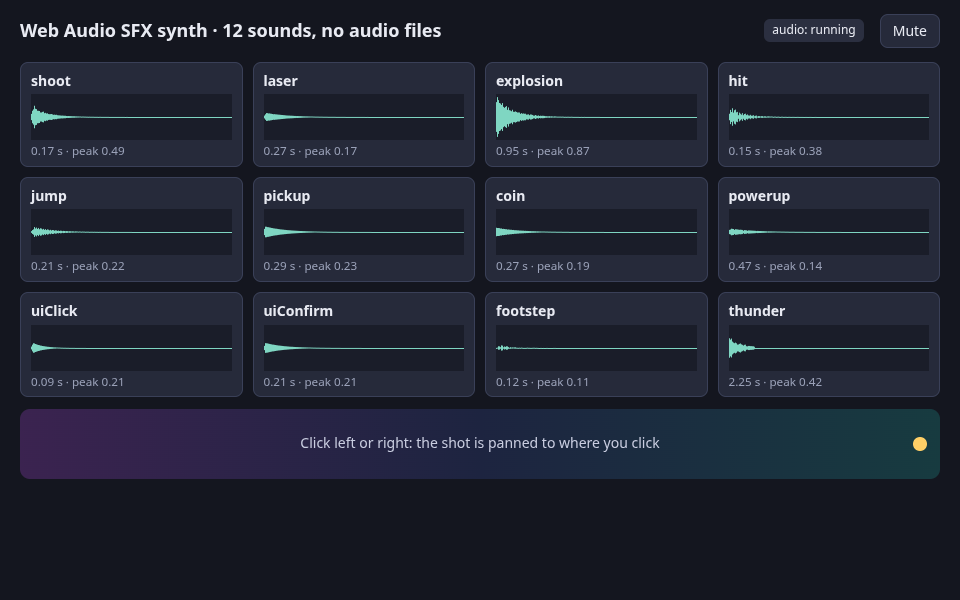Image resolution: width=960 pixels, height=600 pixels.
Task: Click the '0.09 s · peak 0.21' text
Action: point(78,382)
